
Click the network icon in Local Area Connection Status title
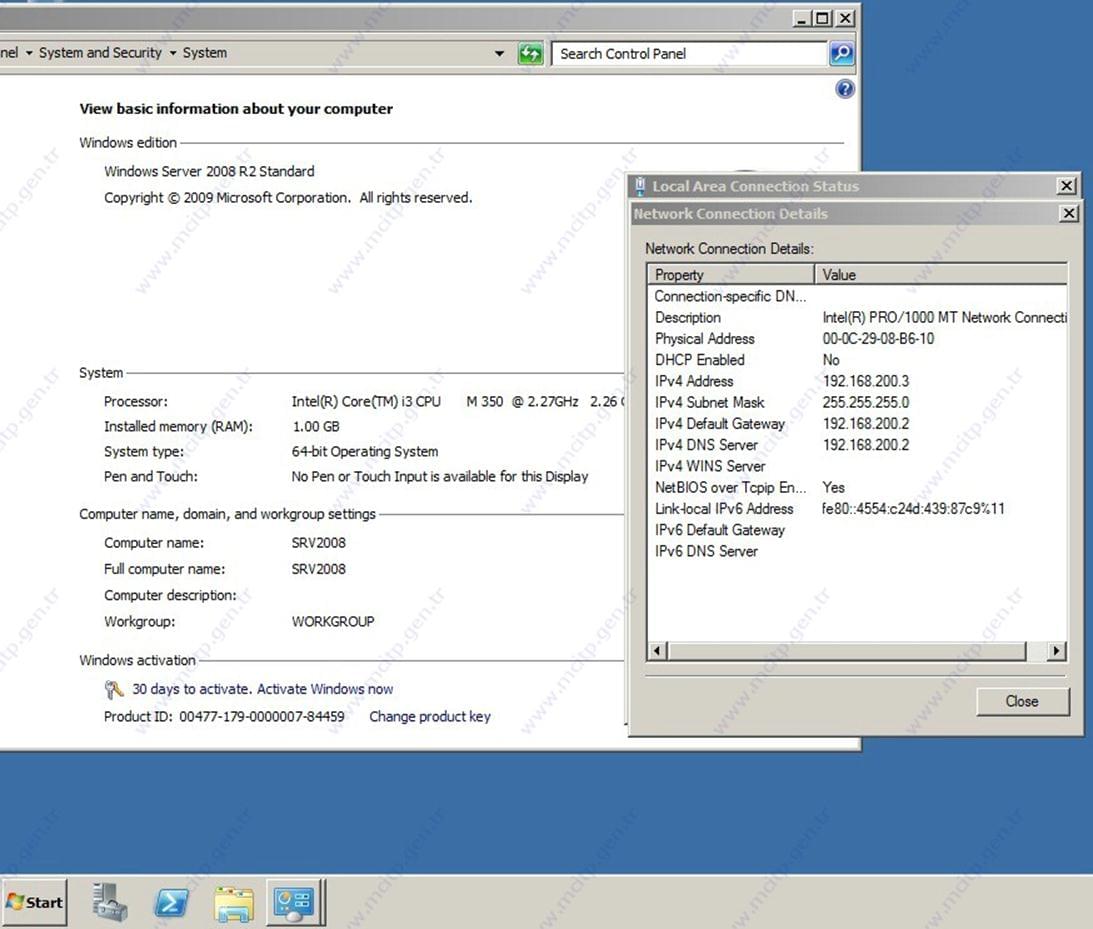(x=639, y=186)
